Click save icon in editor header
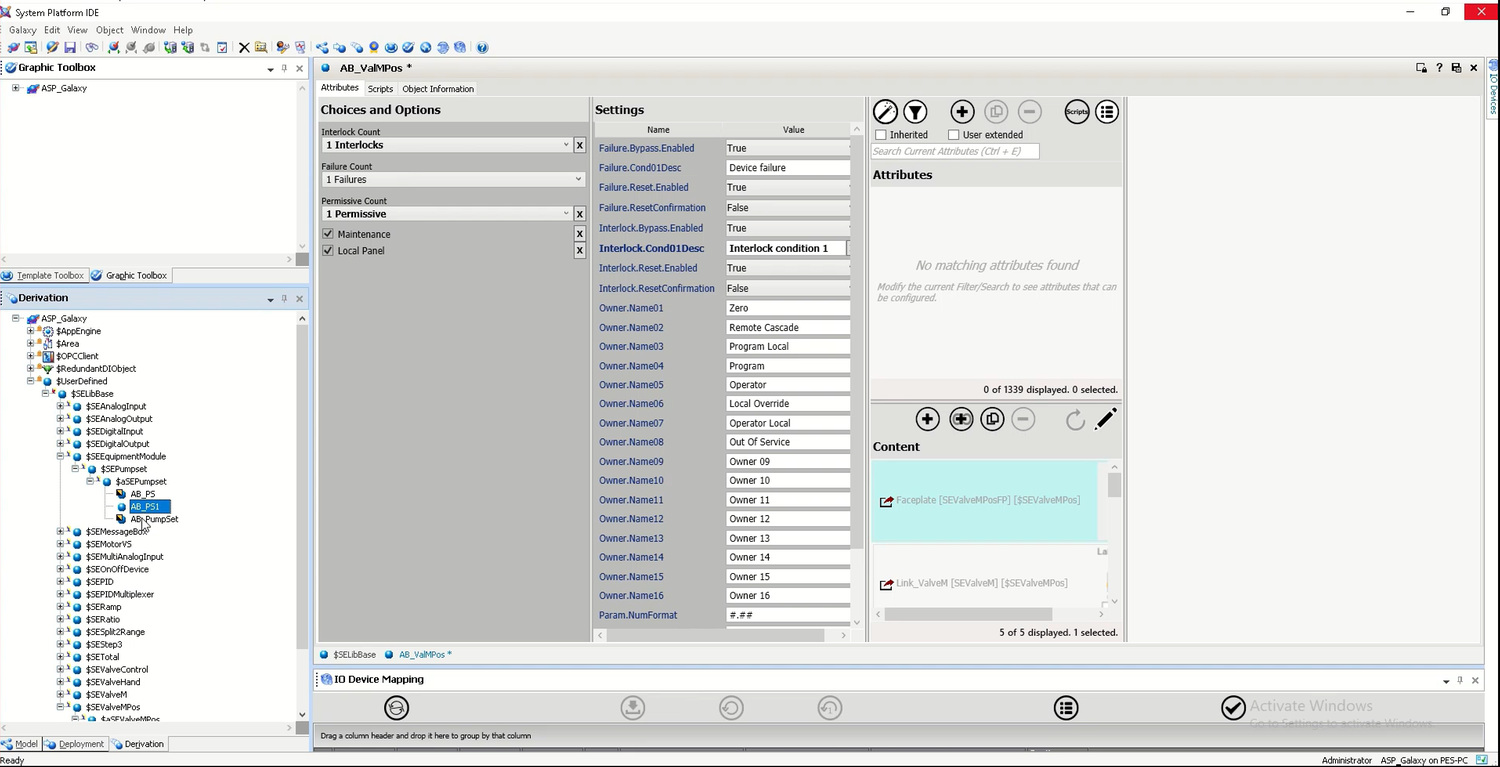 pyautogui.click(x=1456, y=68)
